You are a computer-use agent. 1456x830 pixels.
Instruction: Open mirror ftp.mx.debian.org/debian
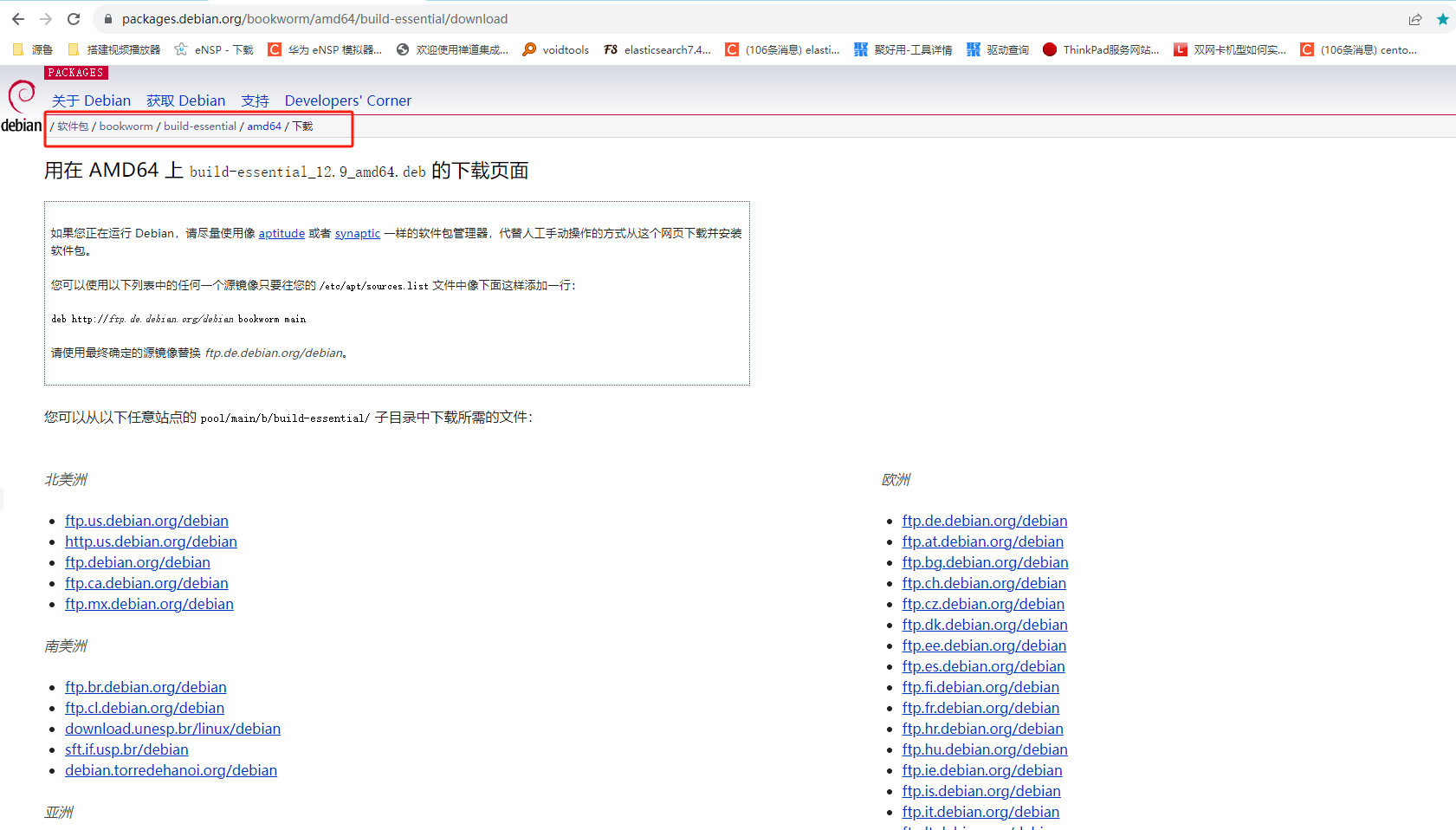[149, 604]
